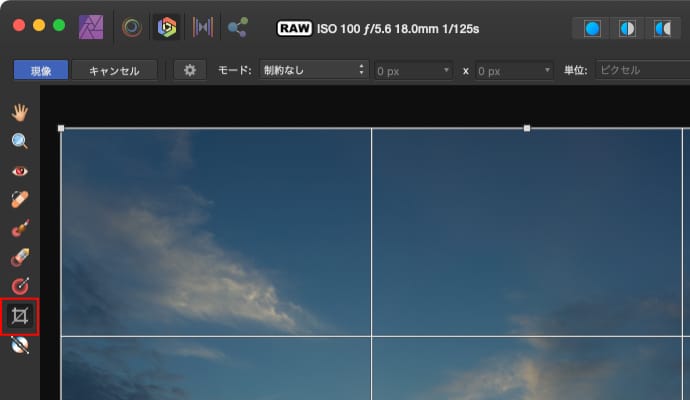Switch to the Liquify persona
The height and width of the screenshot is (400, 690).
131,27
